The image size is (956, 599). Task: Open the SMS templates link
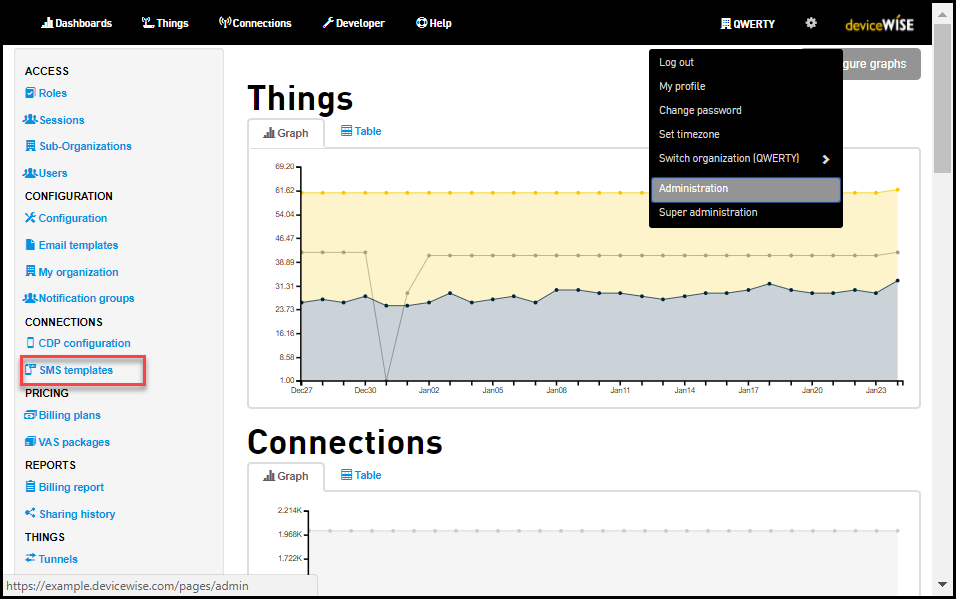point(75,370)
